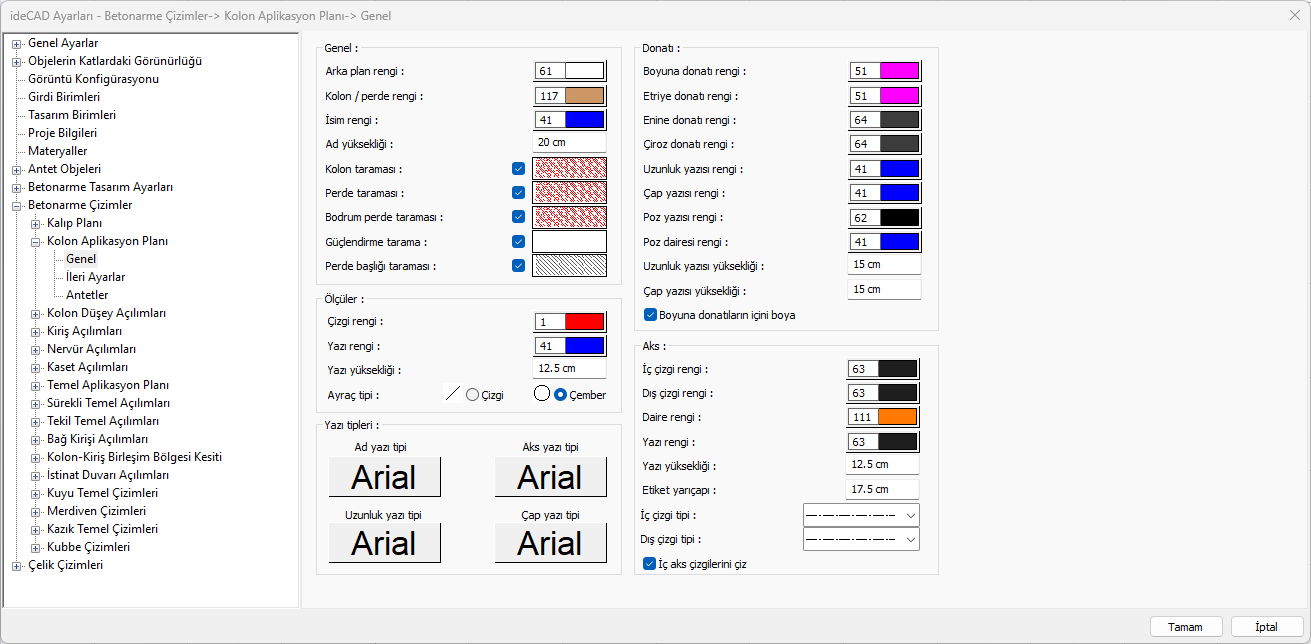Screen dimensions: 1311x644
Task: Click the İptal button
Action: [1266, 627]
